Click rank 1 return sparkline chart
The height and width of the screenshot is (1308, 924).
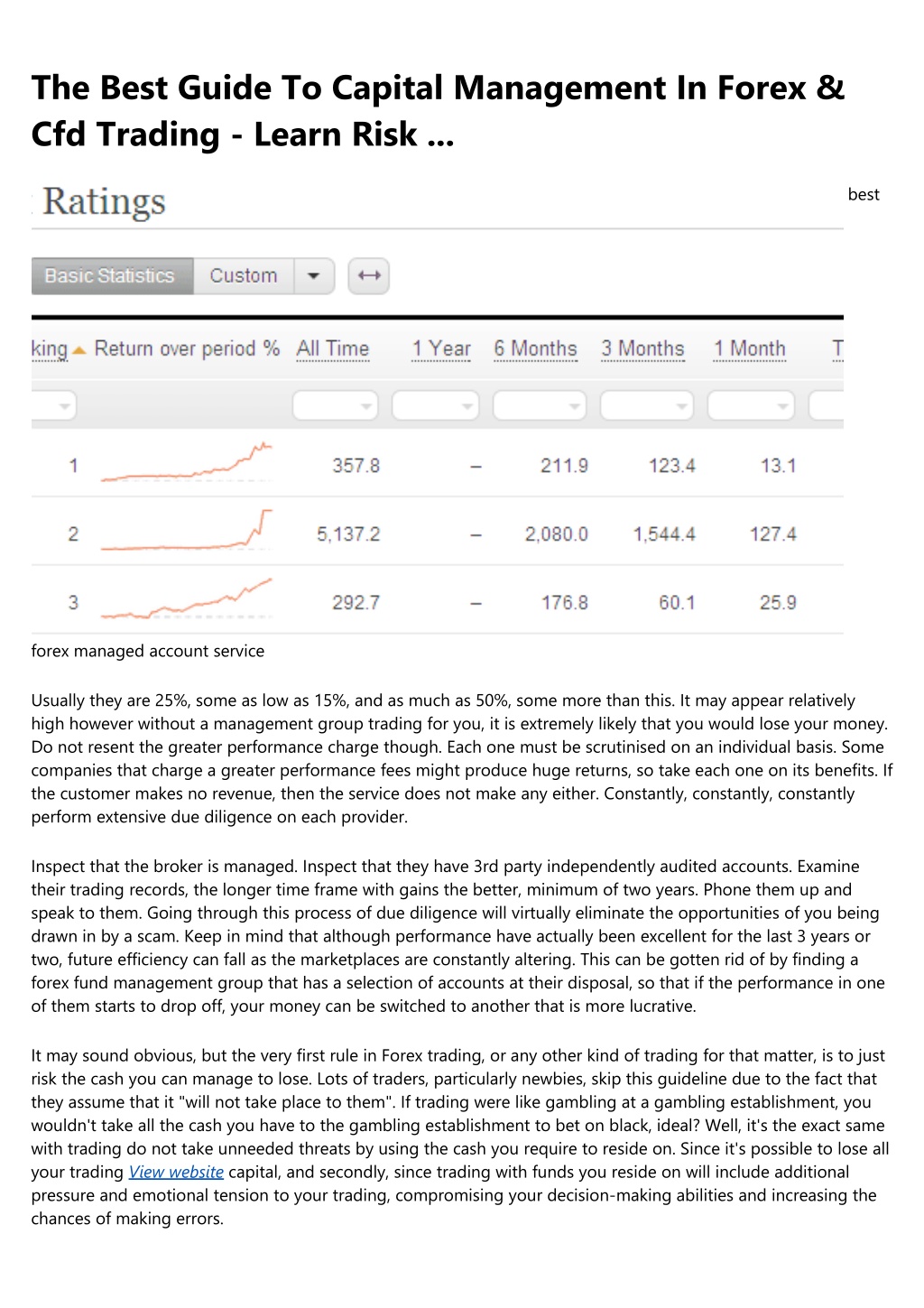pyautogui.click(x=186, y=463)
